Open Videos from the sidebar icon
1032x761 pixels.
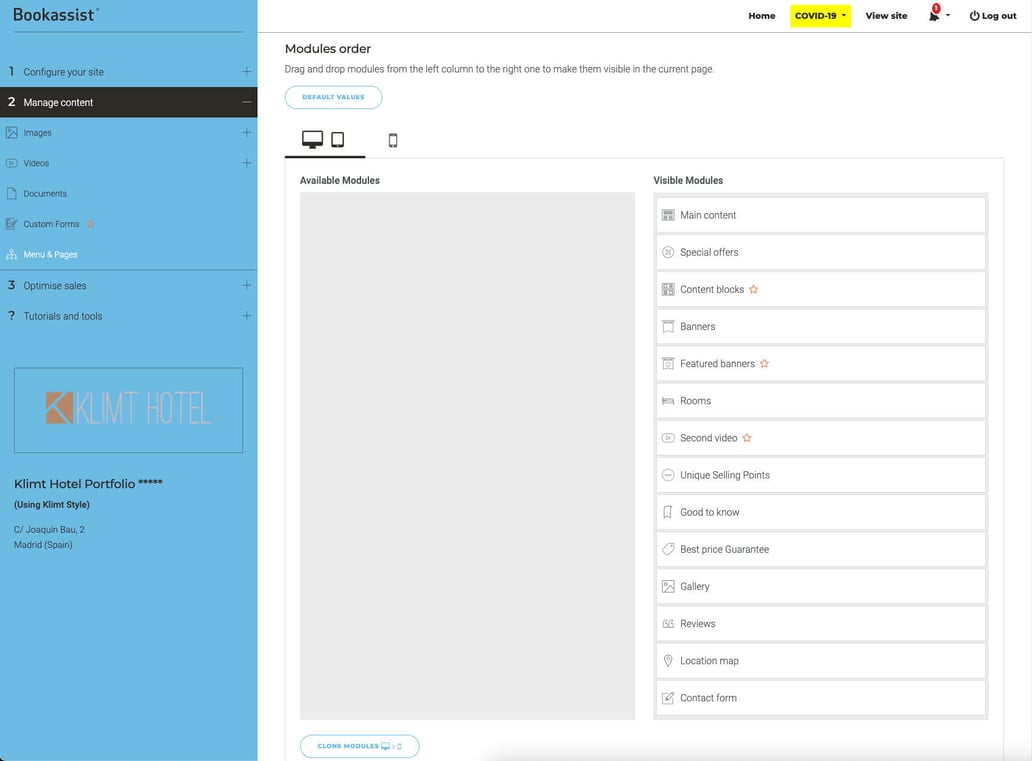click(x=12, y=163)
